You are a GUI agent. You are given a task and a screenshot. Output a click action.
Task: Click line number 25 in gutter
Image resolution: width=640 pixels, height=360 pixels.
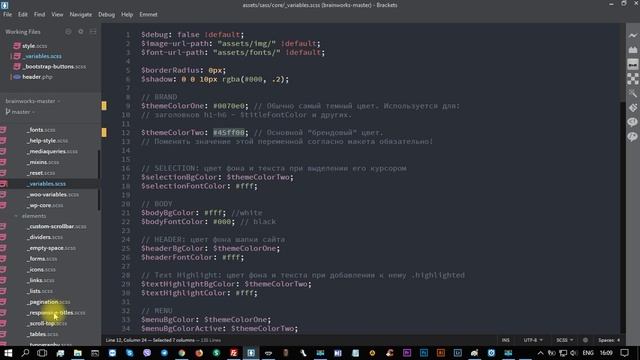point(126,249)
